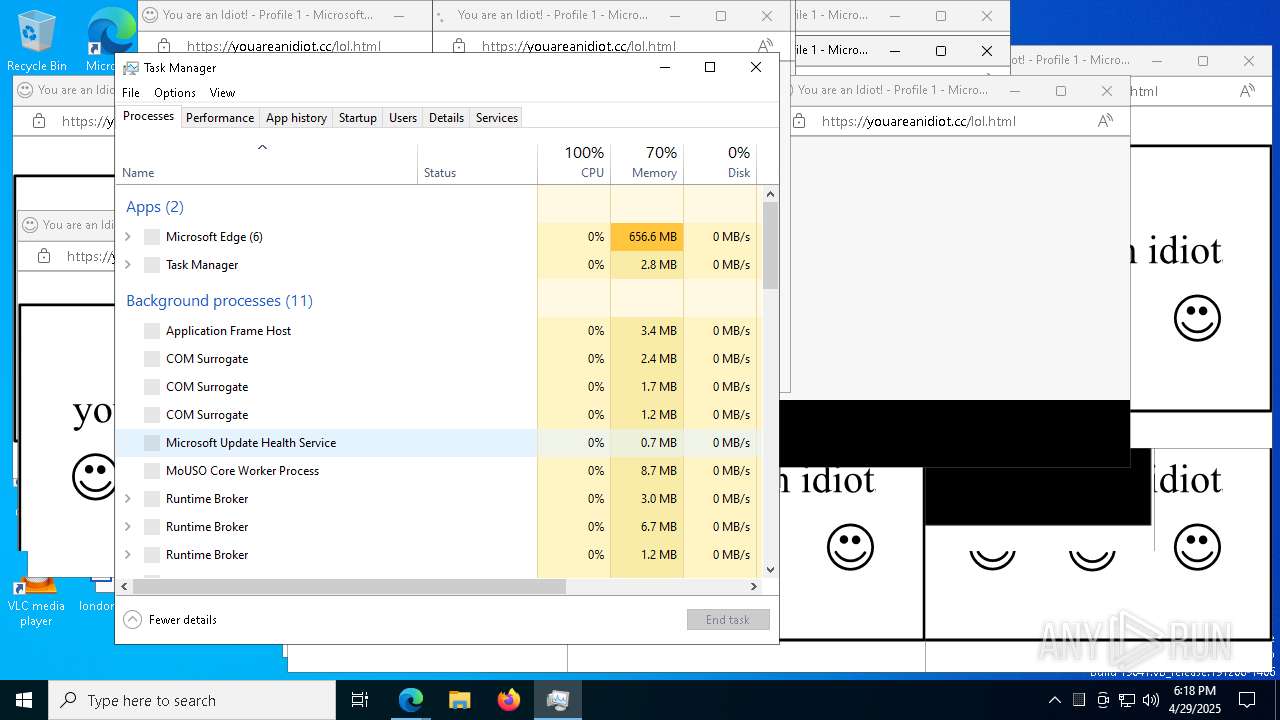Click the taskbar search box

[192, 700]
